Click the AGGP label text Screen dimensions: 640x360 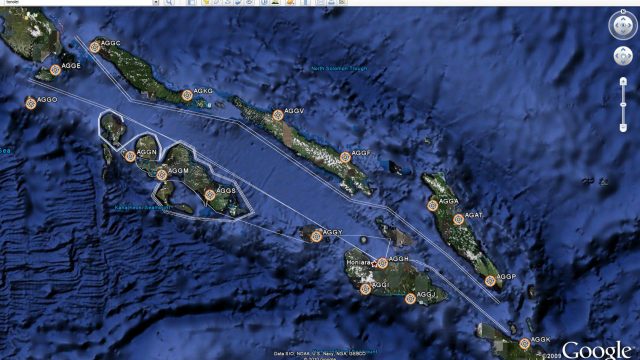[x=506, y=276]
